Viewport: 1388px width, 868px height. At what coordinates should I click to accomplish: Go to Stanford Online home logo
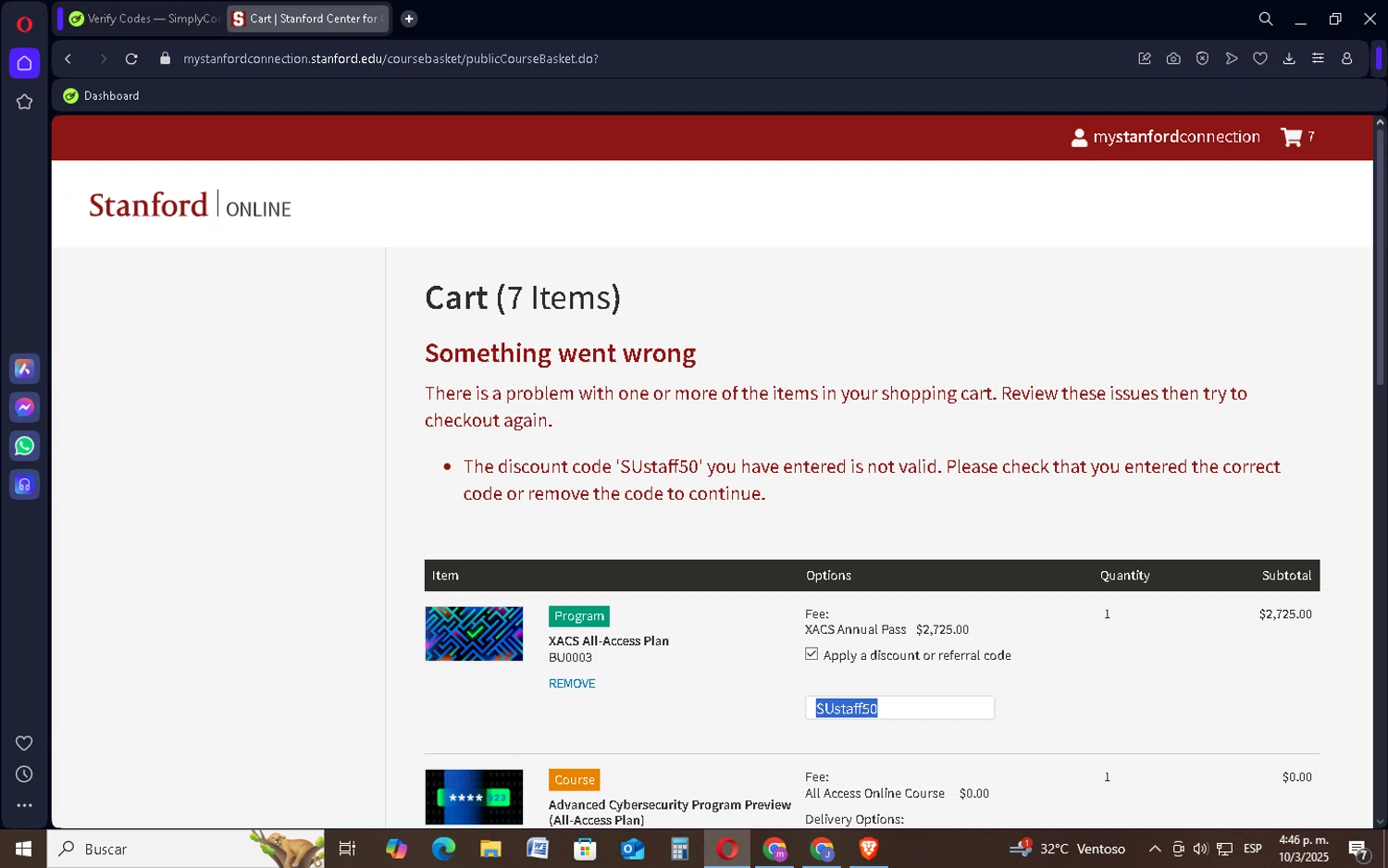coord(190,205)
